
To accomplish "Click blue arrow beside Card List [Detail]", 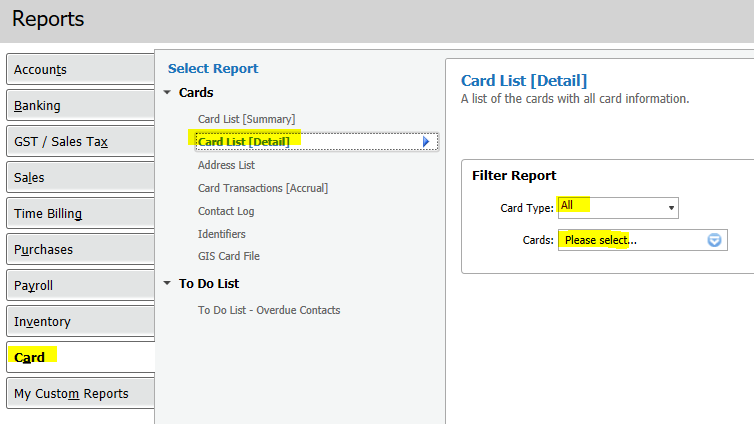I will point(426,142).
